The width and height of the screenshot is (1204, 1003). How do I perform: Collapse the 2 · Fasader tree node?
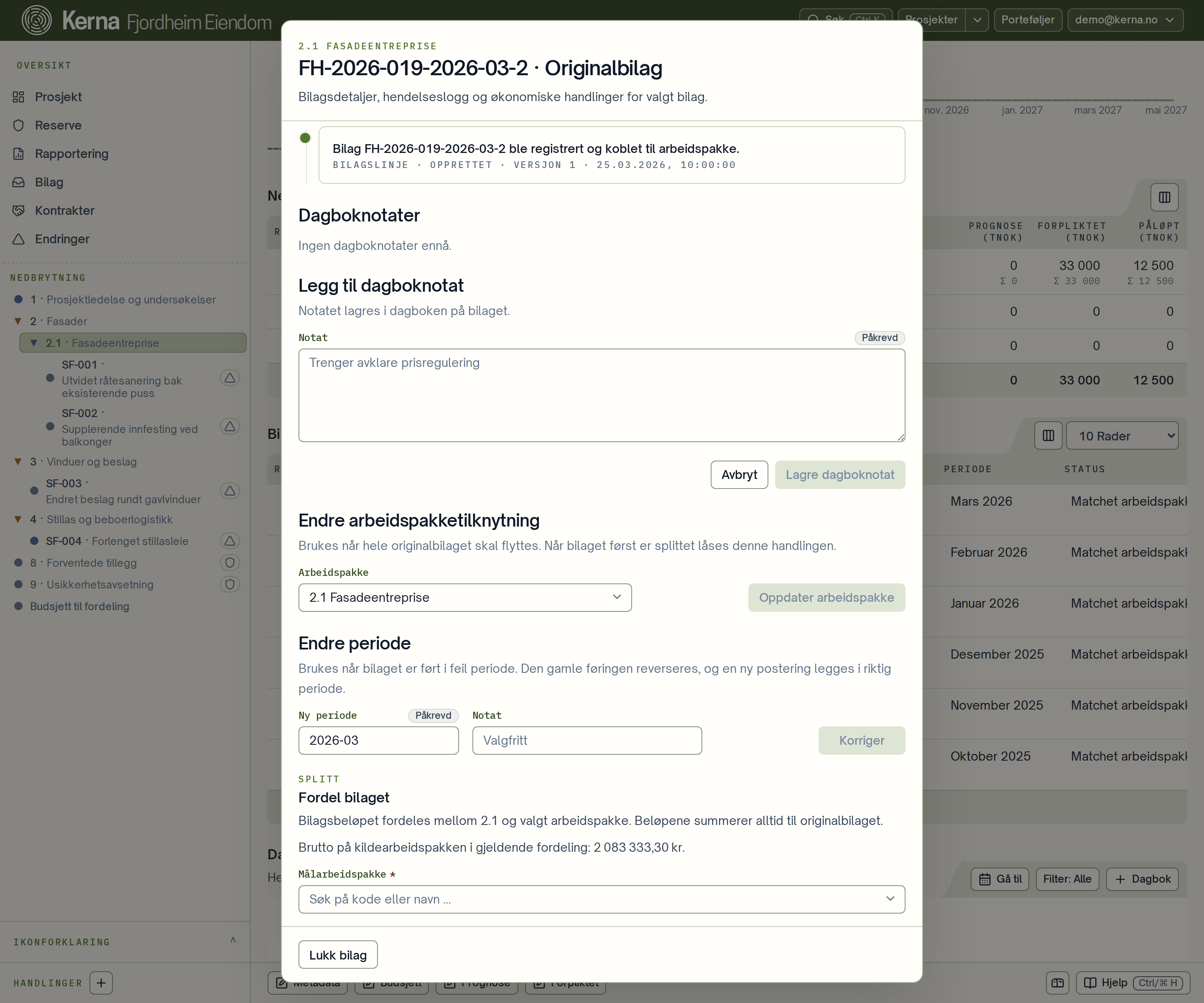click(x=18, y=321)
